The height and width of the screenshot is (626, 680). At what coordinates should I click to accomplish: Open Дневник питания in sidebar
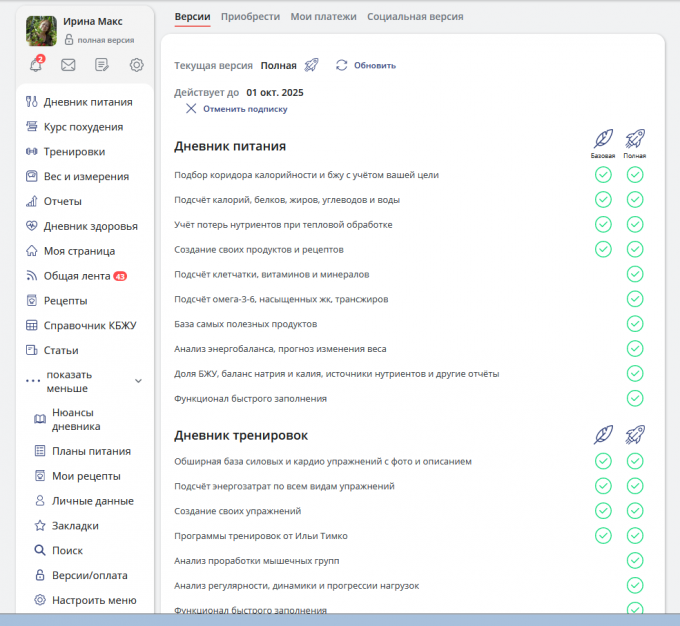(x=87, y=102)
